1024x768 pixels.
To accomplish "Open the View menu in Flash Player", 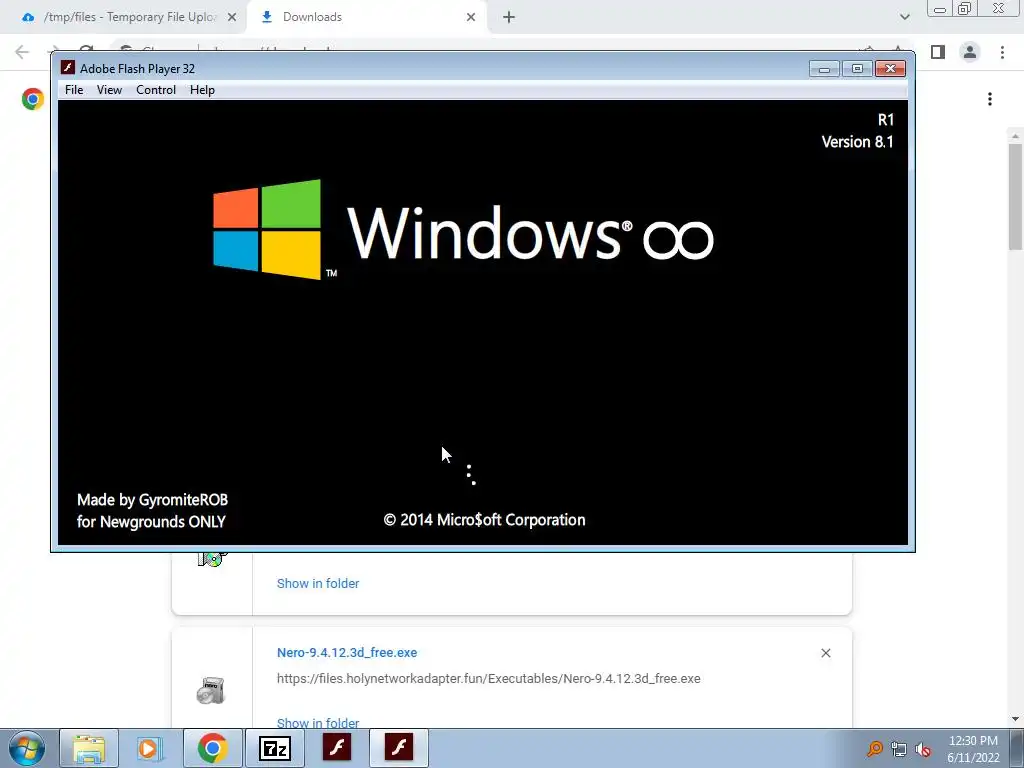I will [x=109, y=90].
